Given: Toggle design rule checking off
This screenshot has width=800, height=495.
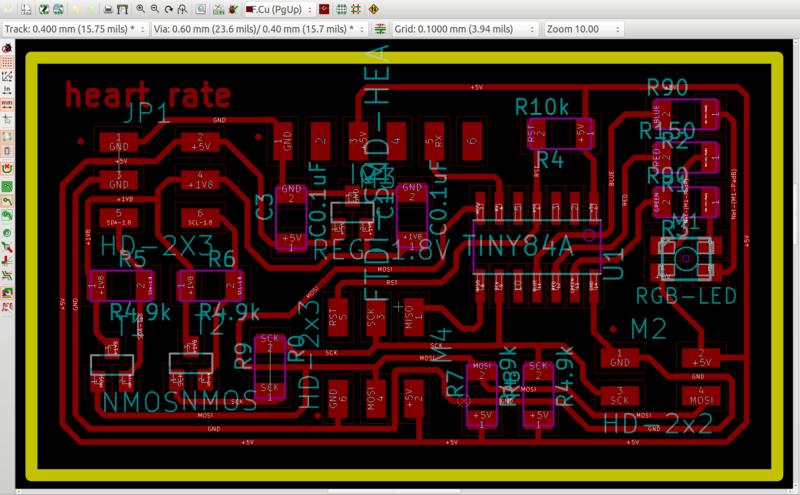Looking at the screenshot, I should (x=7, y=48).
